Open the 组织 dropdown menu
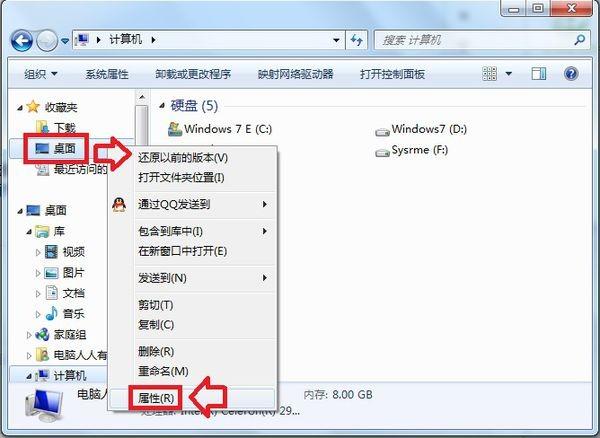 coord(41,74)
